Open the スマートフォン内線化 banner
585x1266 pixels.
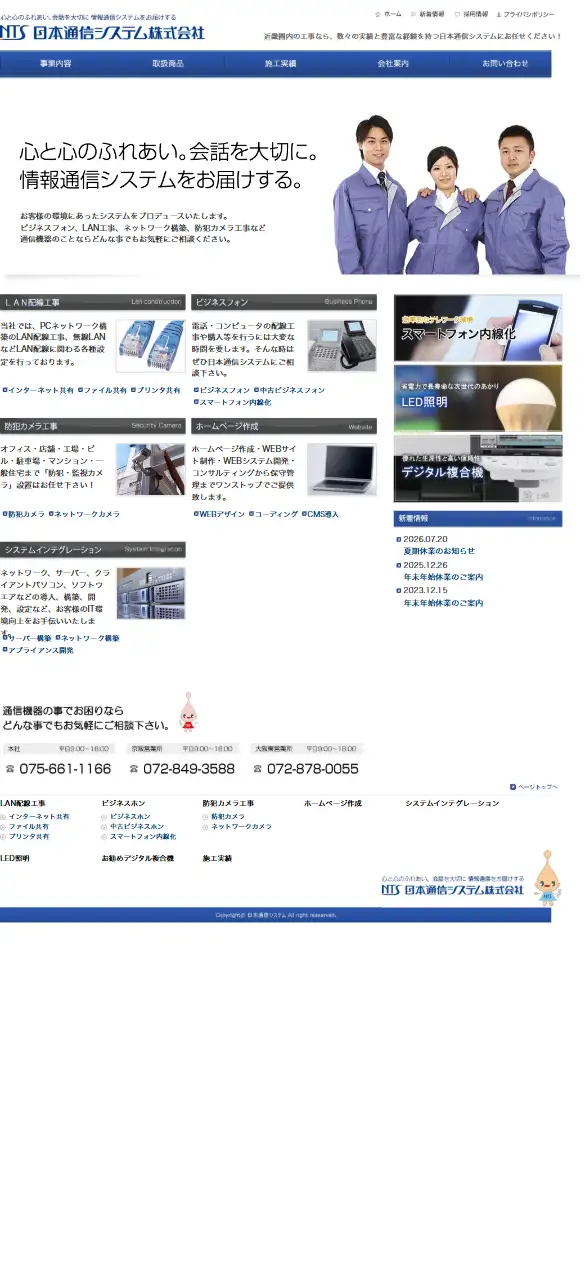coord(478,328)
